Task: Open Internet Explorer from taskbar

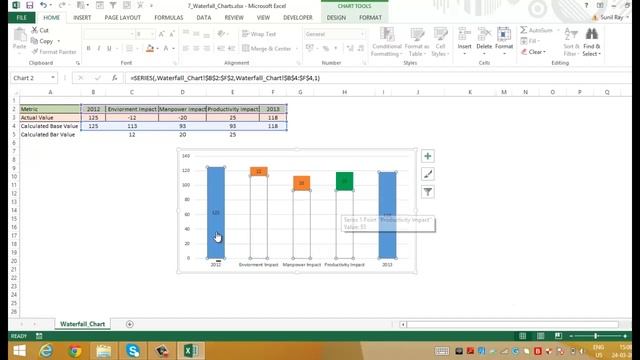Action: click(46, 351)
